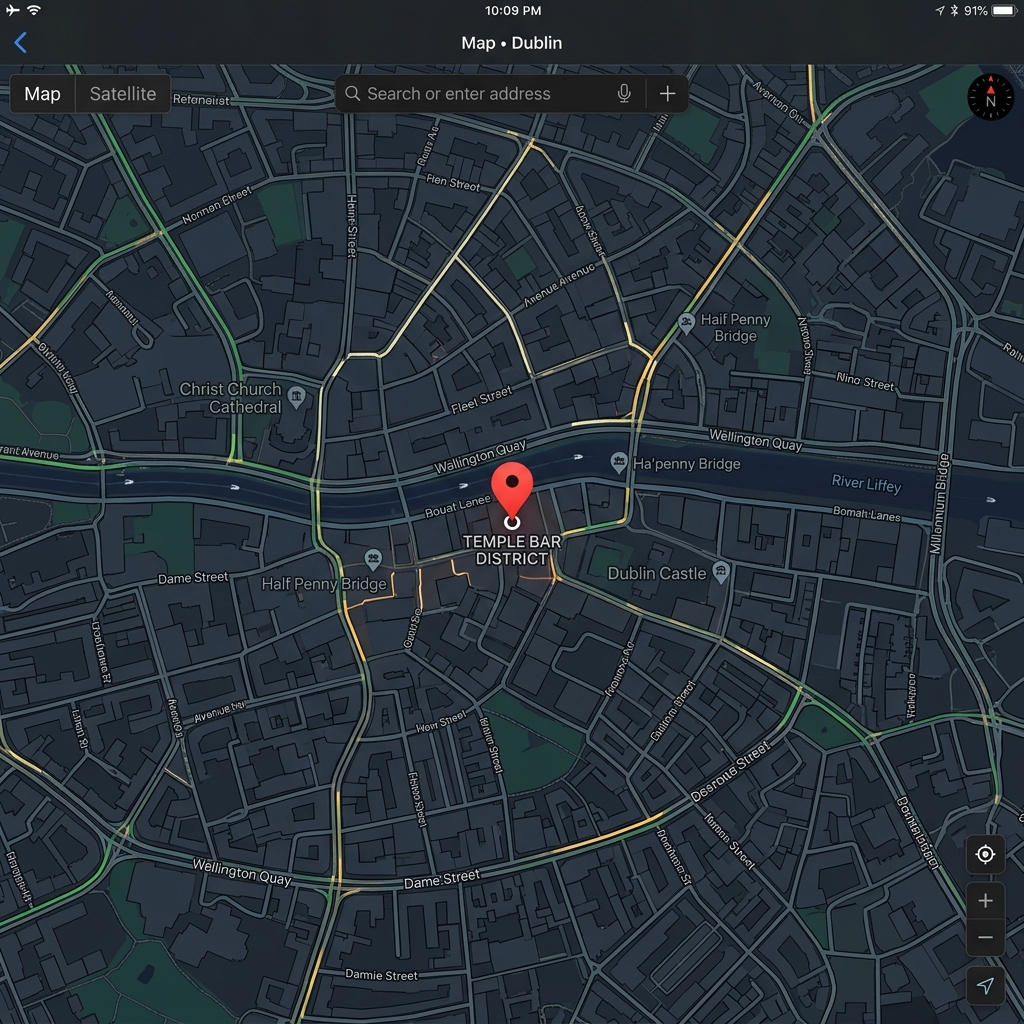Tap the microphone voice search icon
Screen dimensions: 1024x1024
[624, 94]
